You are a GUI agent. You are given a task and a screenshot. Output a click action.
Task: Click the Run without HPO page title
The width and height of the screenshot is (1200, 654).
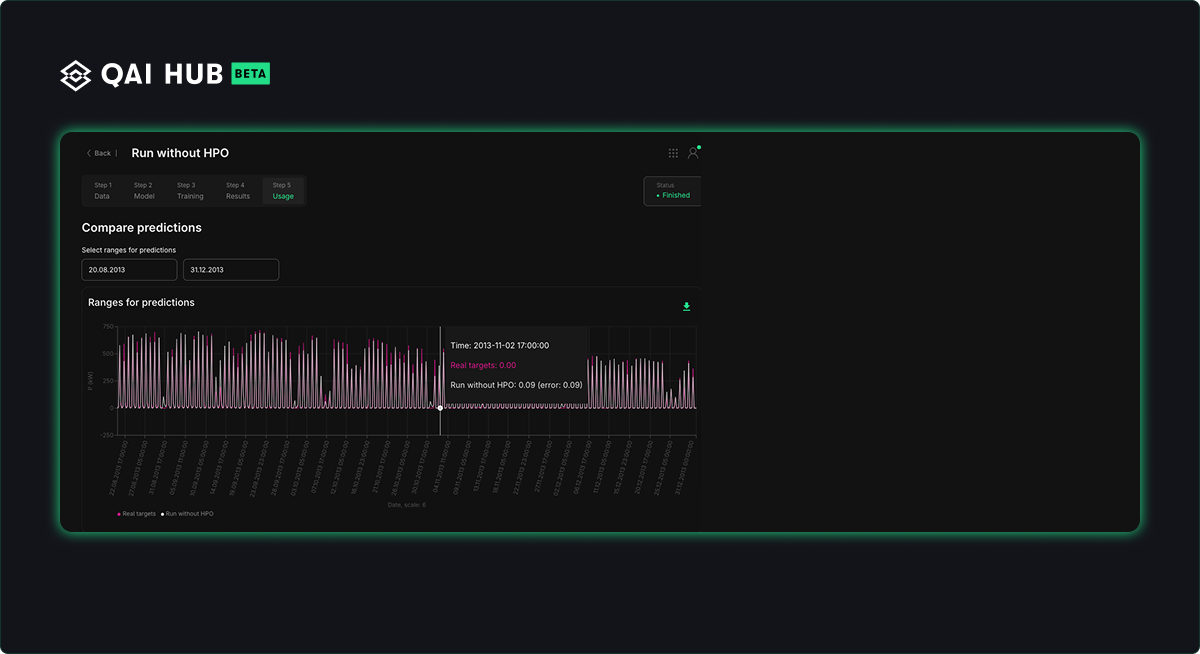[180, 153]
